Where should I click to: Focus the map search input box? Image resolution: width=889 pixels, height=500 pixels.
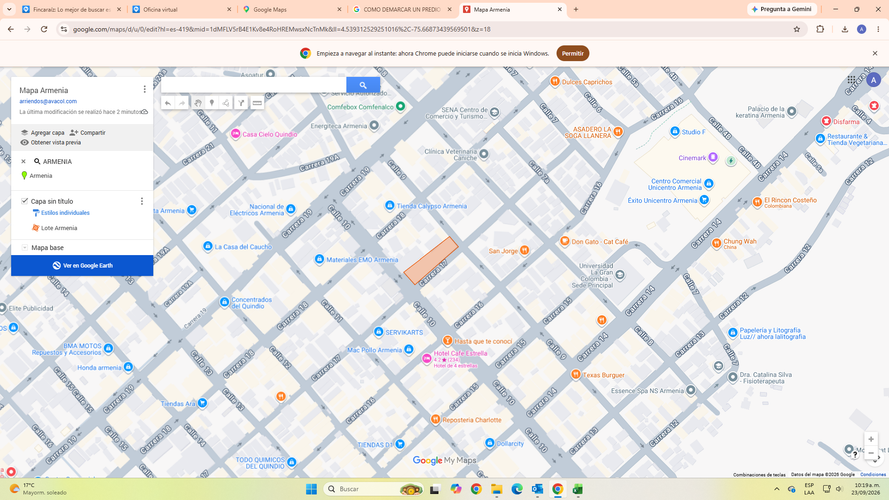click(x=253, y=85)
